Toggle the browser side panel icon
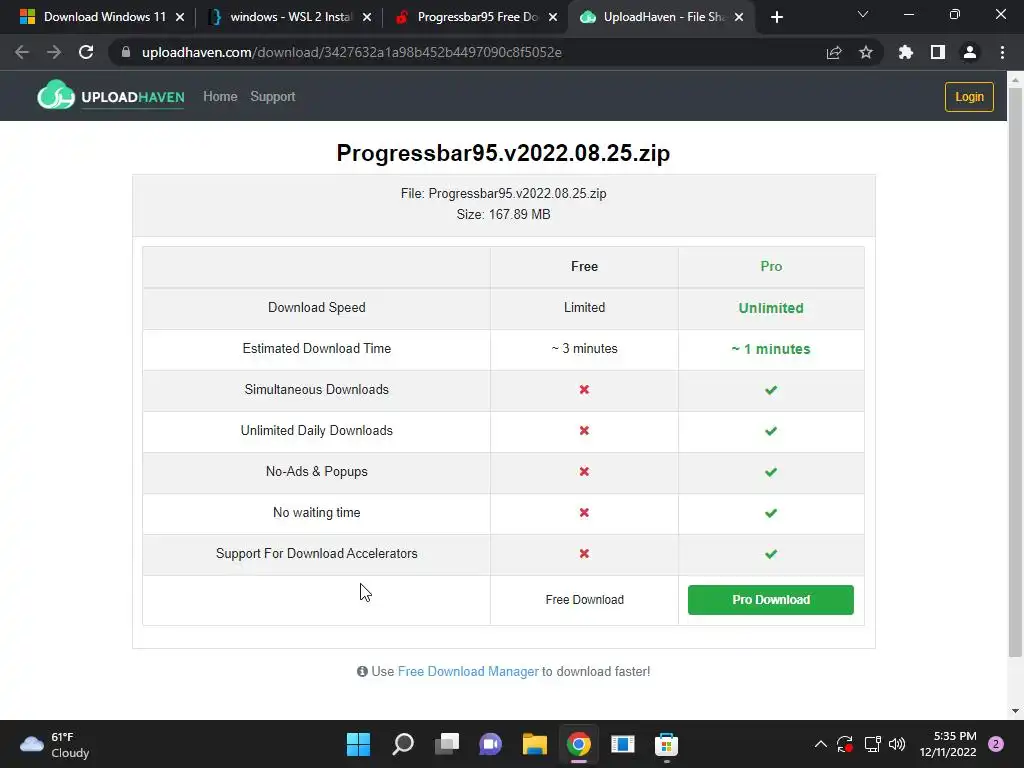Screen dimensions: 1024x768 [938, 52]
